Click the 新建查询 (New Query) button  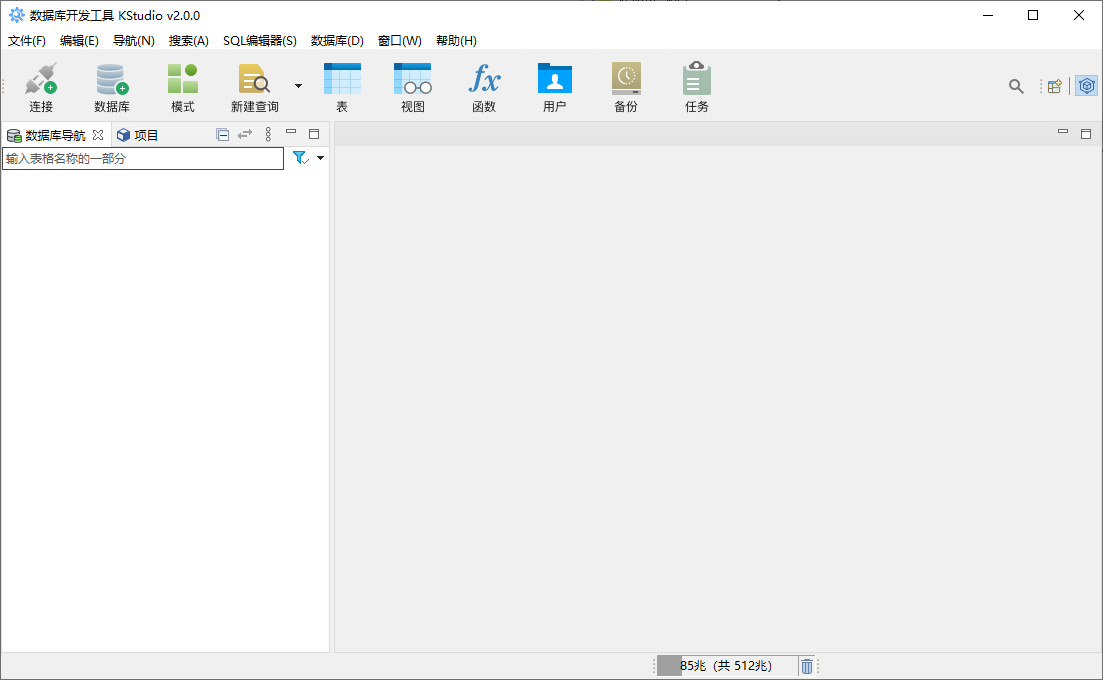coord(255,87)
